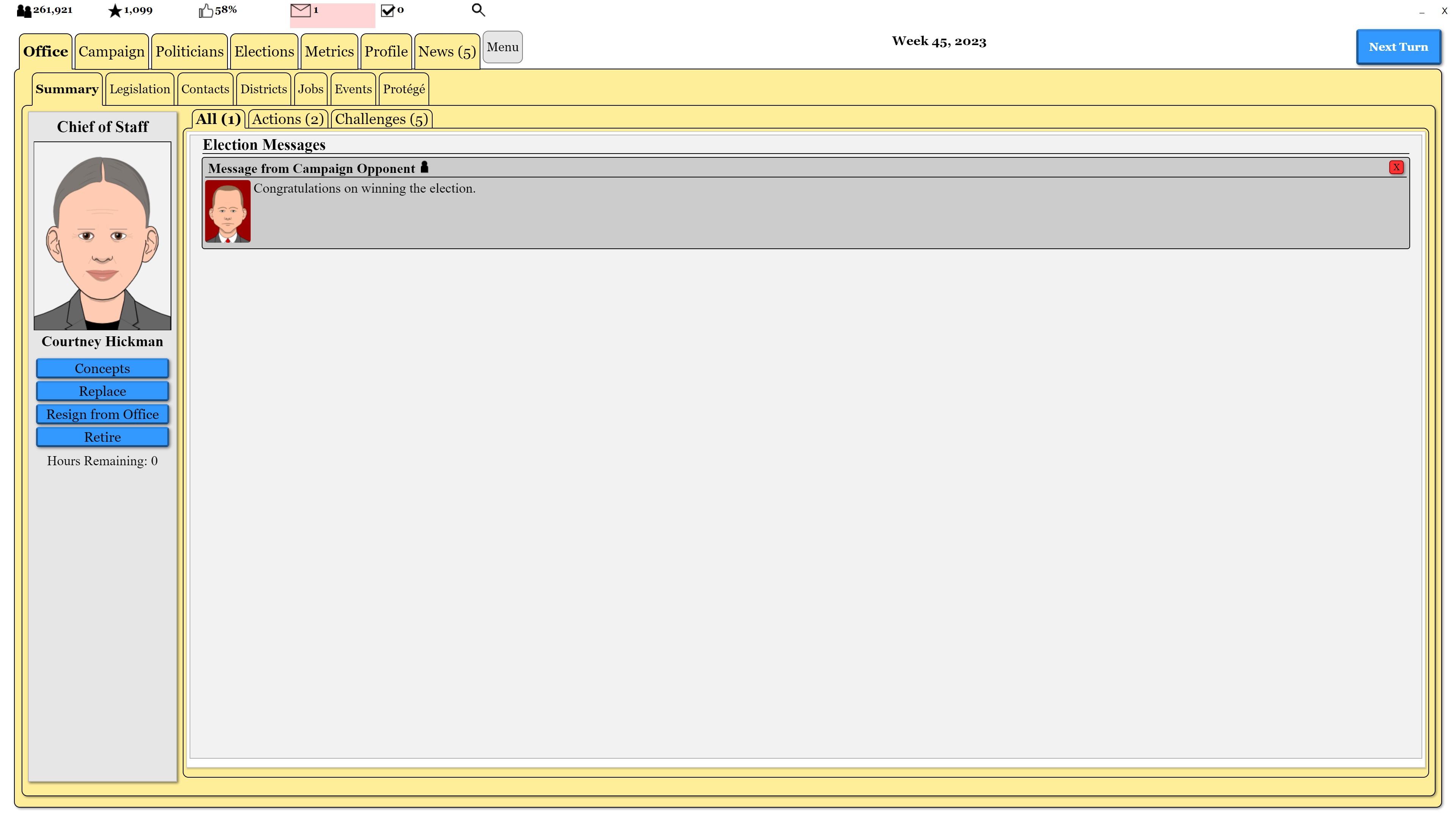Select the Challenges (5) tab

tap(381, 119)
